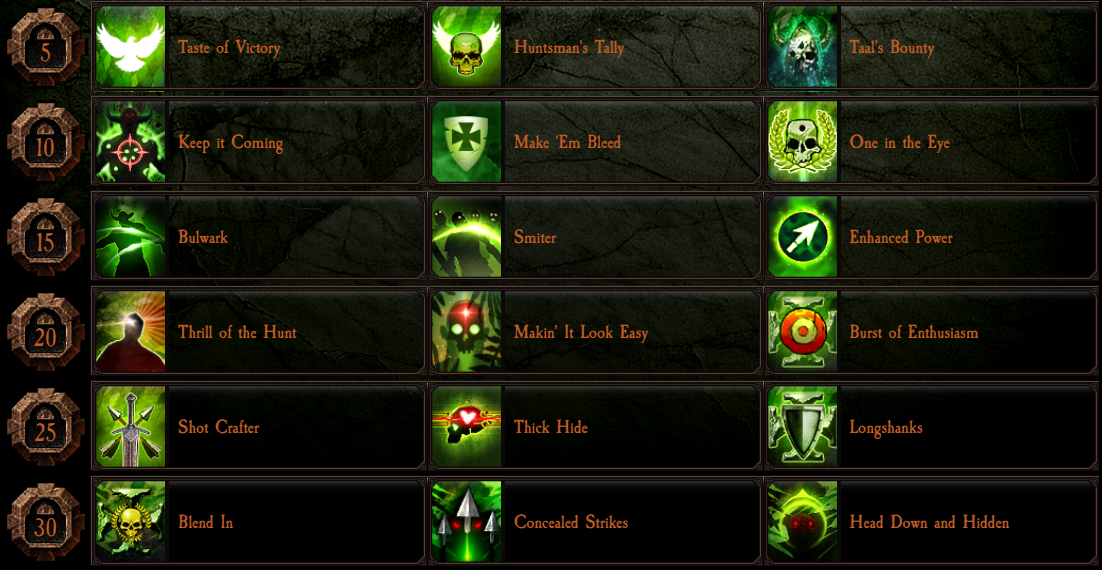Click the cross shield Make 'Em Bleed icon
The image size is (1102, 570).
467,142
